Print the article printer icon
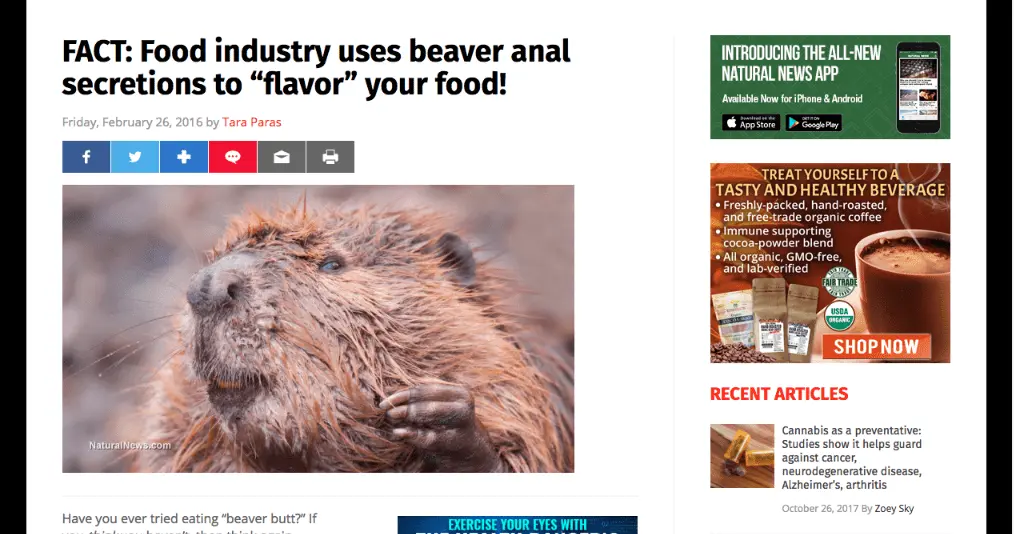 330,157
